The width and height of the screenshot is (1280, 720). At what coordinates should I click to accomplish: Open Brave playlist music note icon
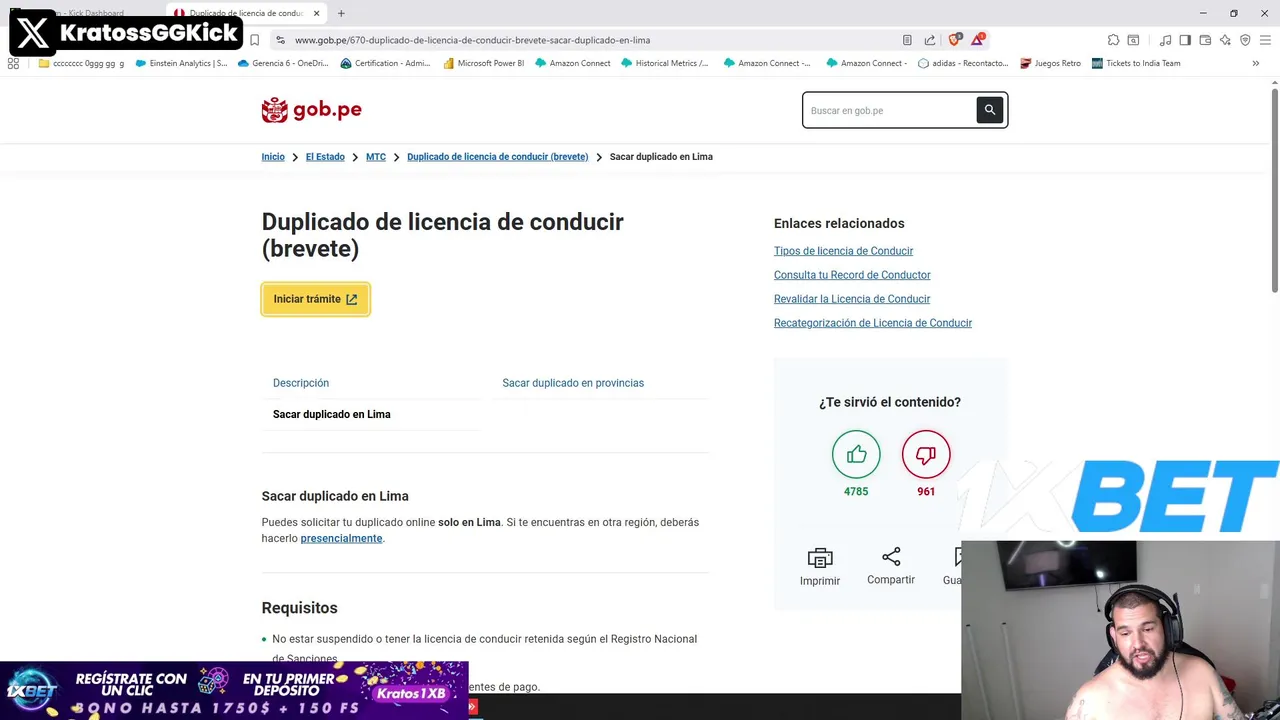click(1165, 40)
